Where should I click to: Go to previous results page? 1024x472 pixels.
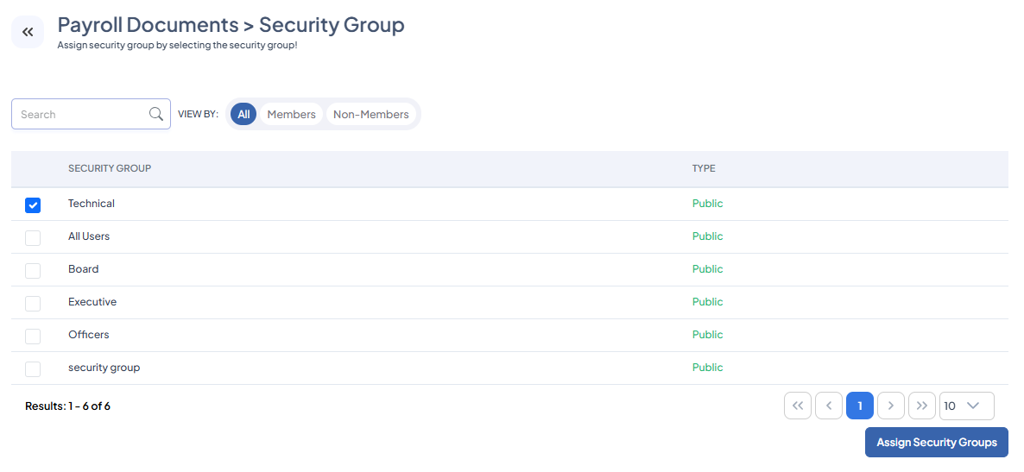click(829, 406)
